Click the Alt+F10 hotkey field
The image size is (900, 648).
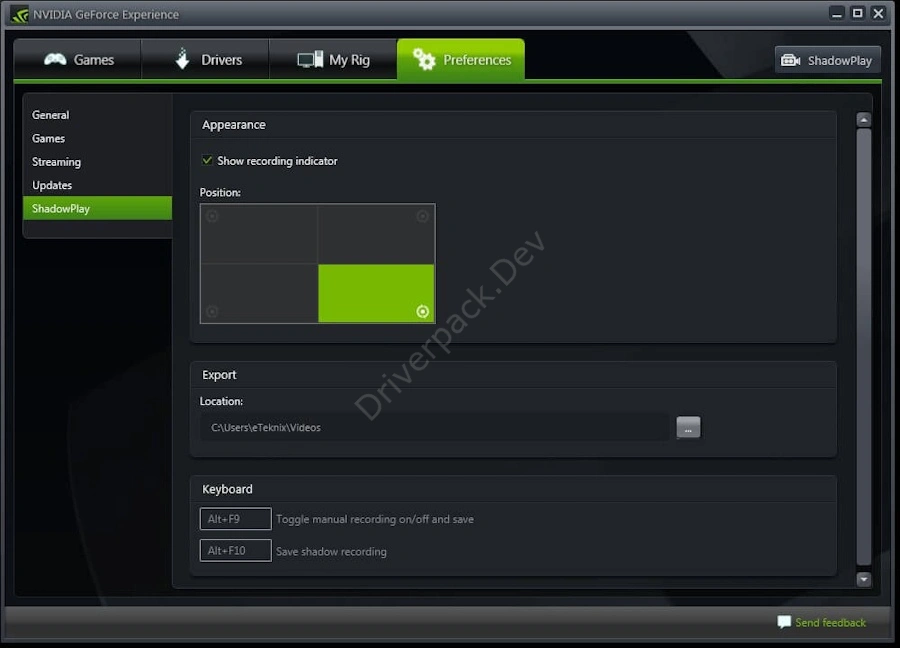(235, 551)
